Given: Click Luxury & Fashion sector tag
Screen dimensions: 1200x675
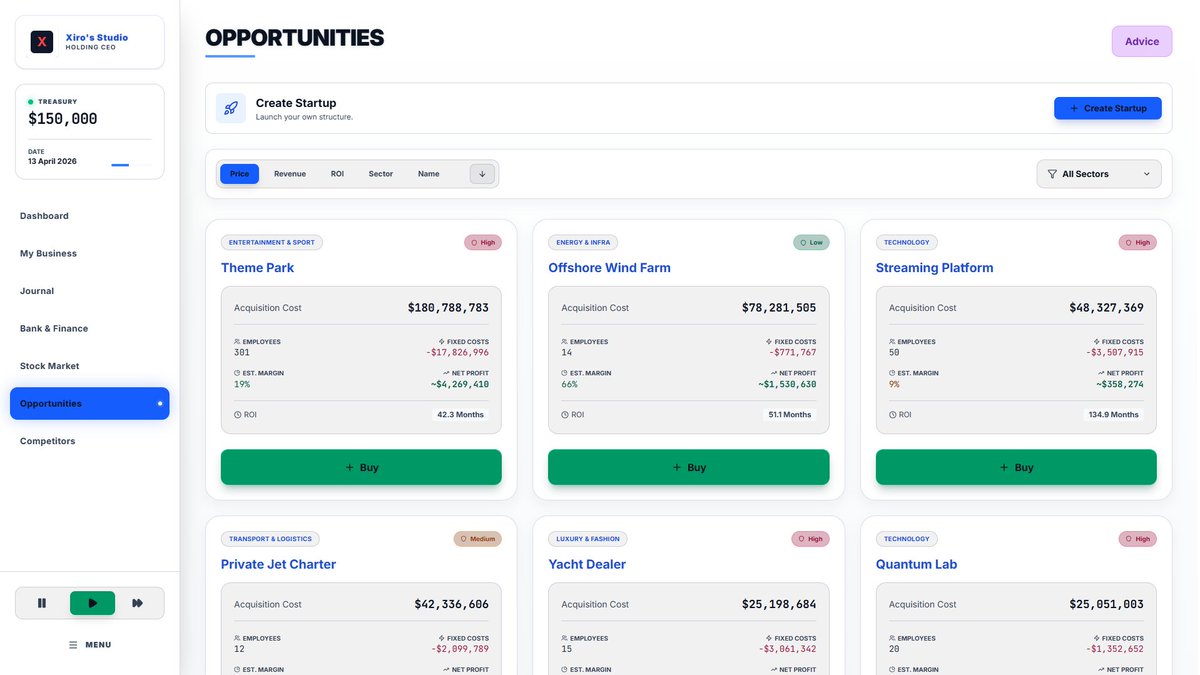Looking at the screenshot, I should [588, 539].
